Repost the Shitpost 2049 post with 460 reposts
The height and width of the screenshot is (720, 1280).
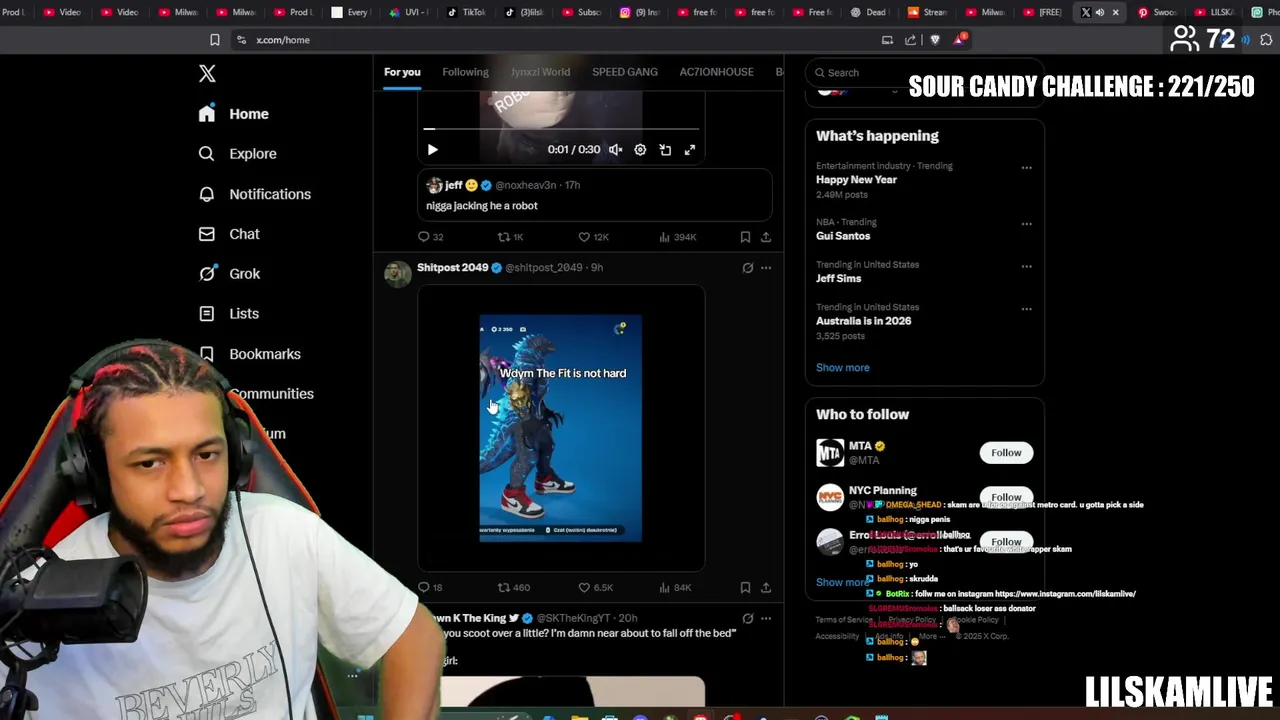tap(514, 588)
